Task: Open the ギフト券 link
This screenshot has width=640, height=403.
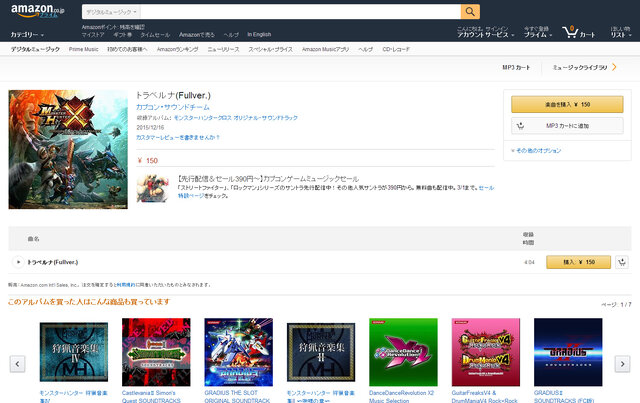Action: 122,35
